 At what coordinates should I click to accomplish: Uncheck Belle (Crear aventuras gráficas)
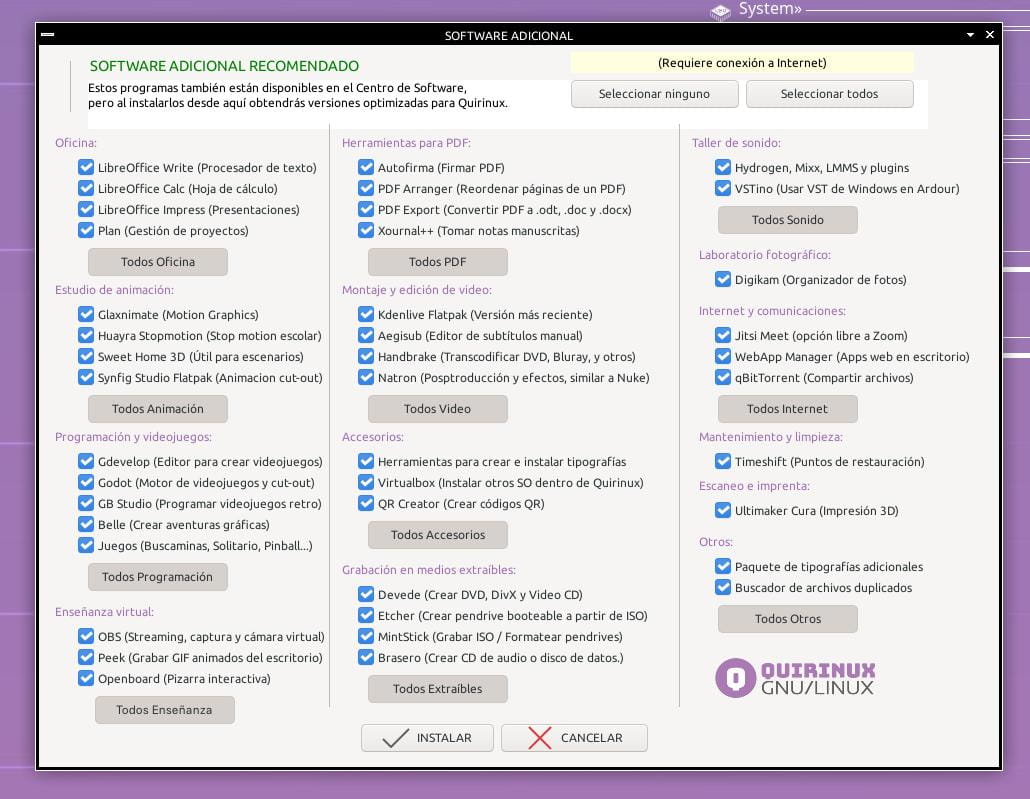tap(86, 524)
